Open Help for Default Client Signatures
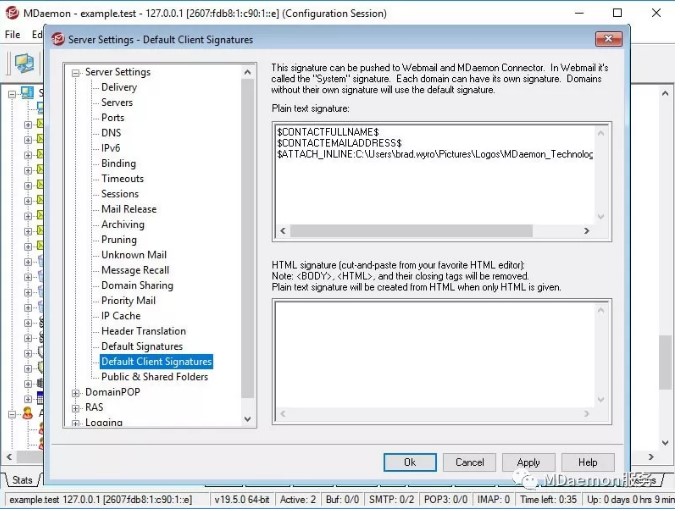Screen dimensions: 680x511 tap(588, 462)
